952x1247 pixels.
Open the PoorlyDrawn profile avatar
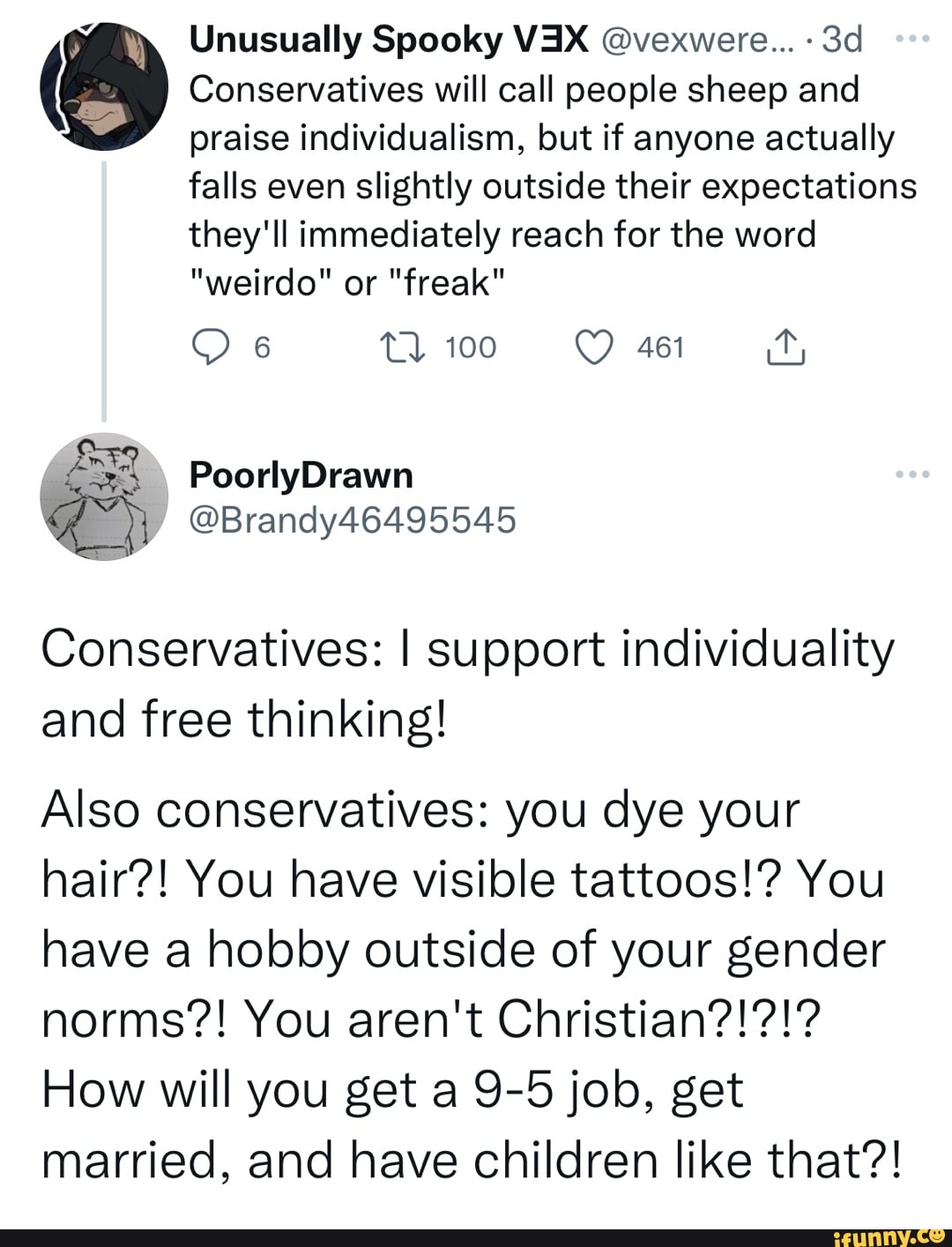coord(104,497)
